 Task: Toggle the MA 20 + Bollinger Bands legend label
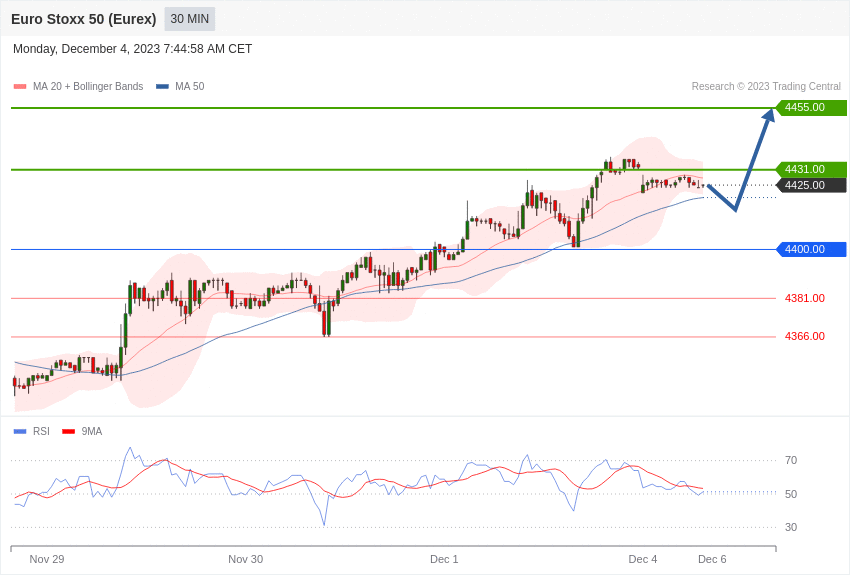click(88, 87)
